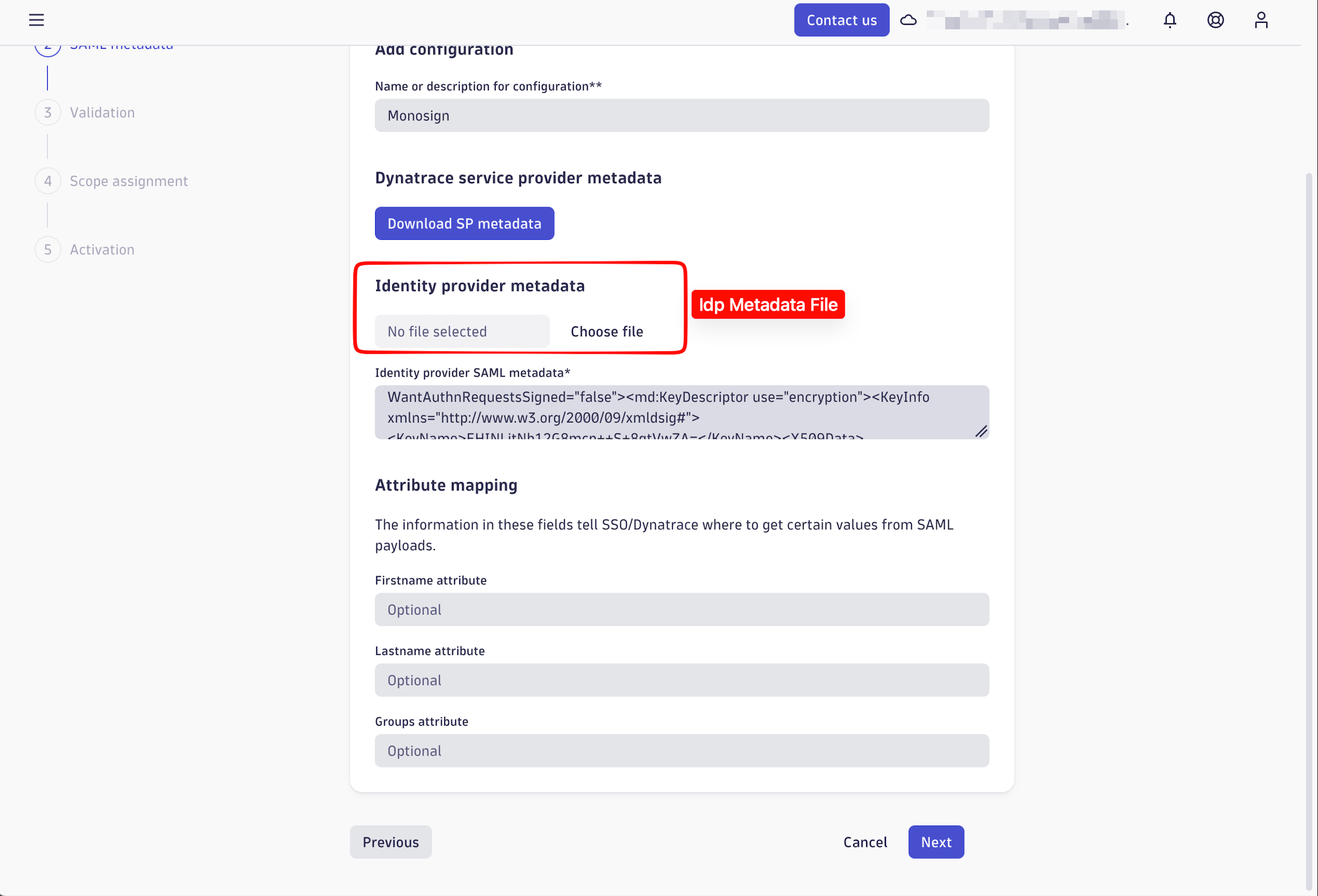Go to the Previous step
Image resolution: width=1318 pixels, height=896 pixels.
[390, 842]
